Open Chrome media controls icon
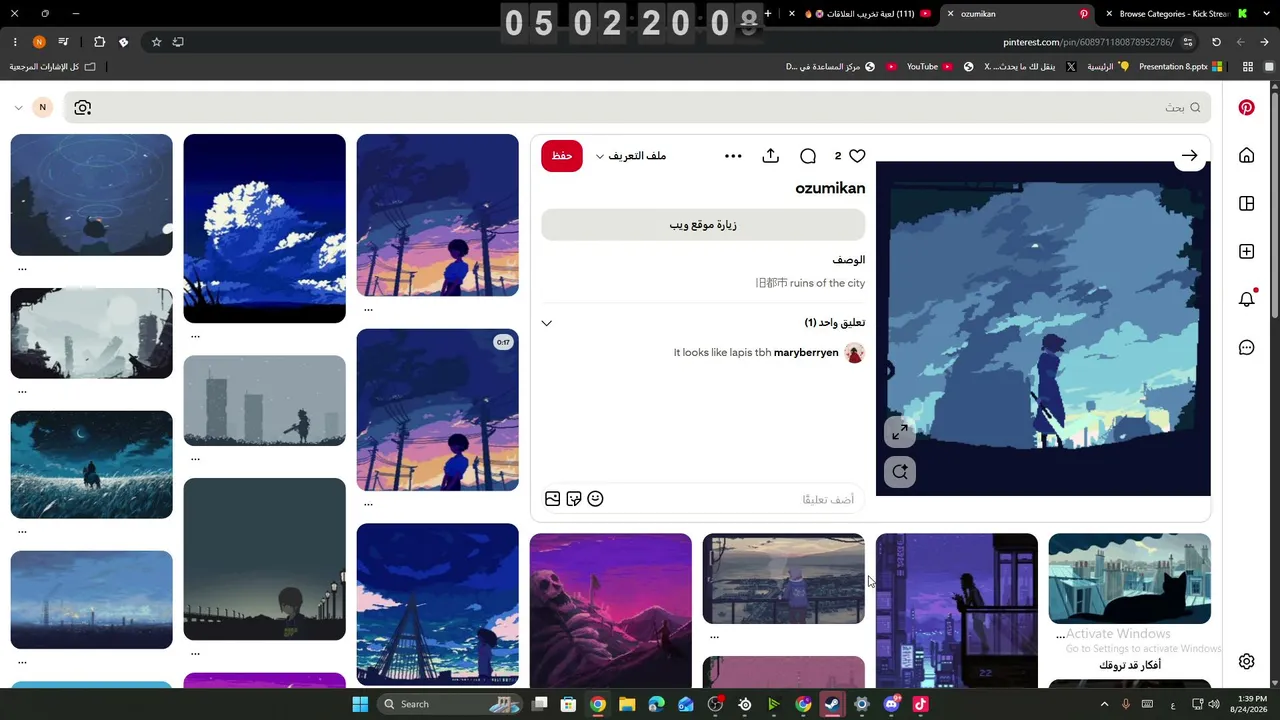This screenshot has width=1280, height=720. [64, 42]
